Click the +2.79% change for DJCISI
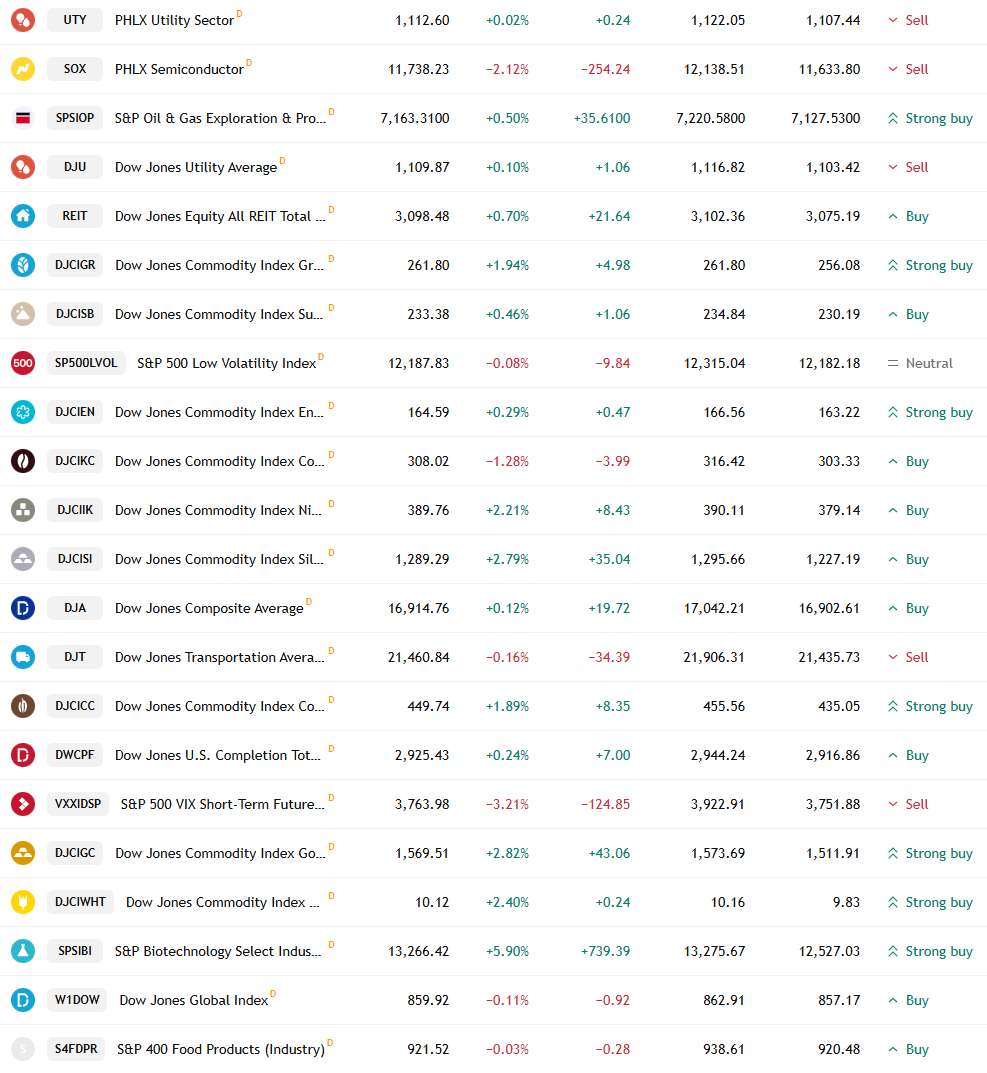This screenshot has width=987, height=1073. click(507, 559)
